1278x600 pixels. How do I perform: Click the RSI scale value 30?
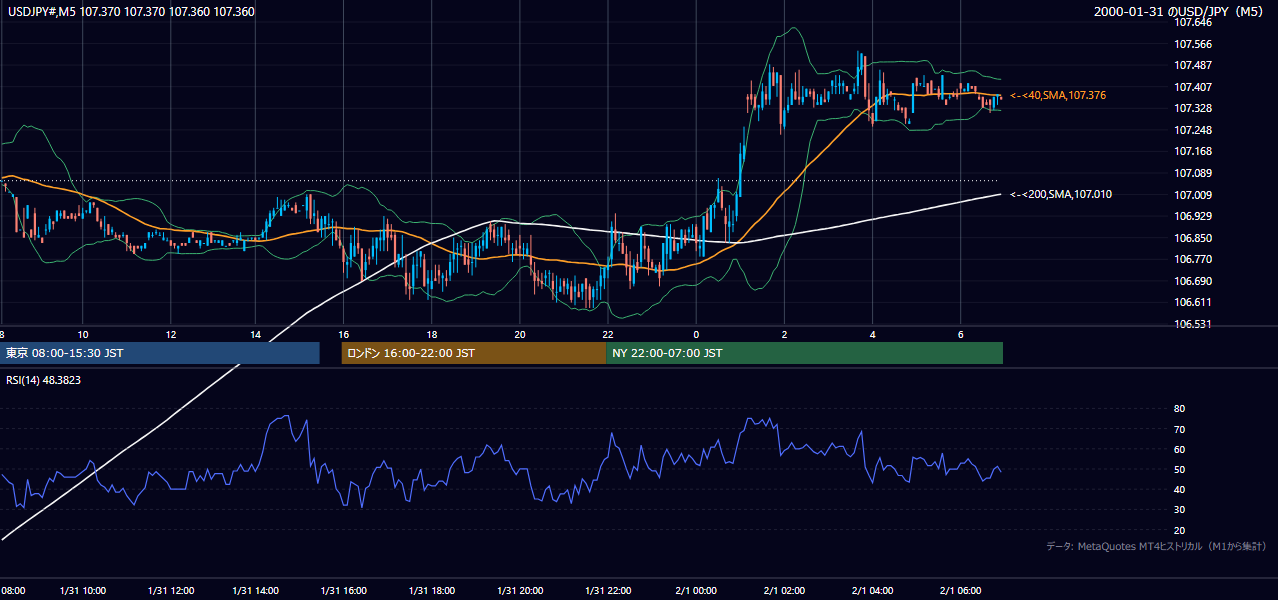tap(1179, 510)
